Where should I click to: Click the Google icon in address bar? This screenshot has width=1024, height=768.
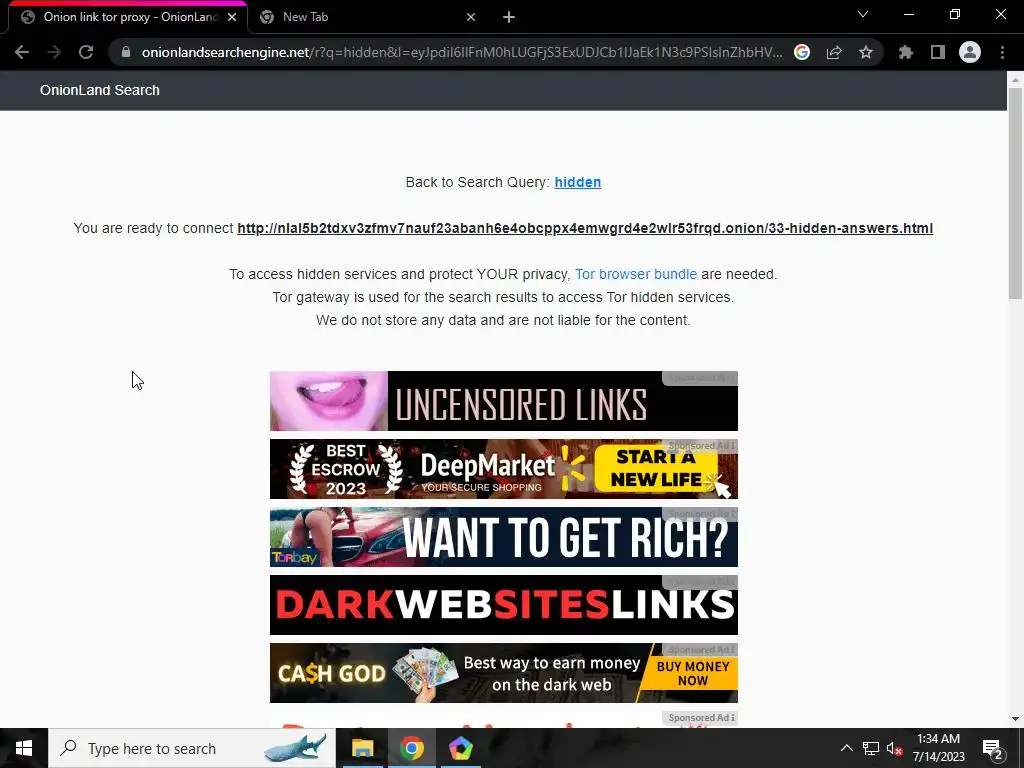(x=802, y=52)
